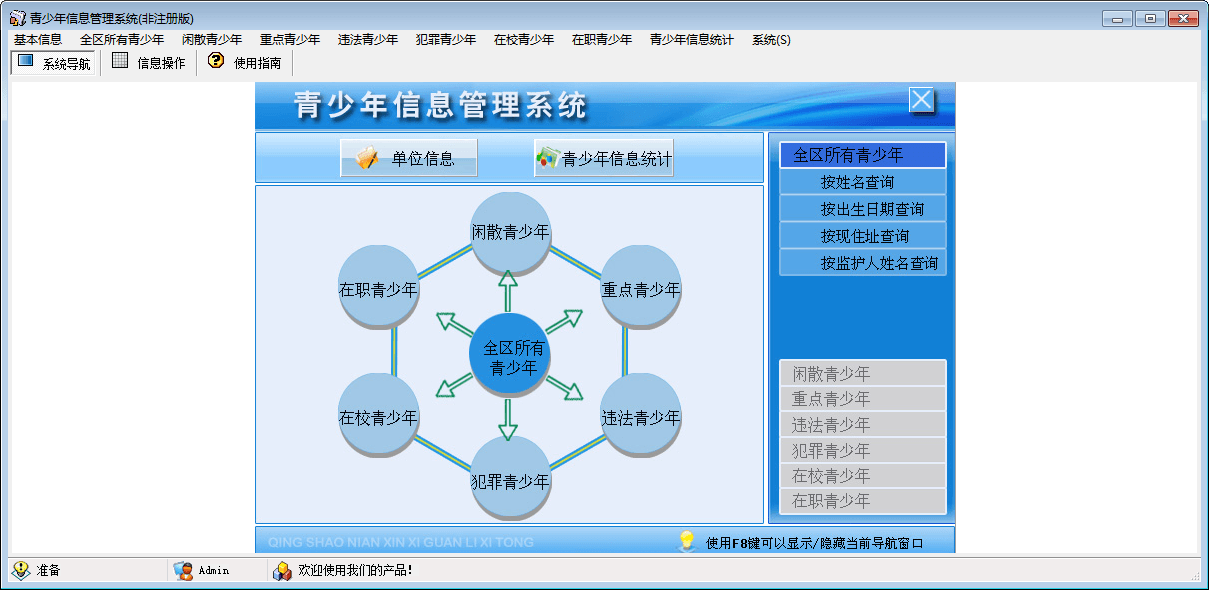Expand the 全区所有青少年 sidebar header
This screenshot has height=590, width=1209.
click(x=862, y=155)
